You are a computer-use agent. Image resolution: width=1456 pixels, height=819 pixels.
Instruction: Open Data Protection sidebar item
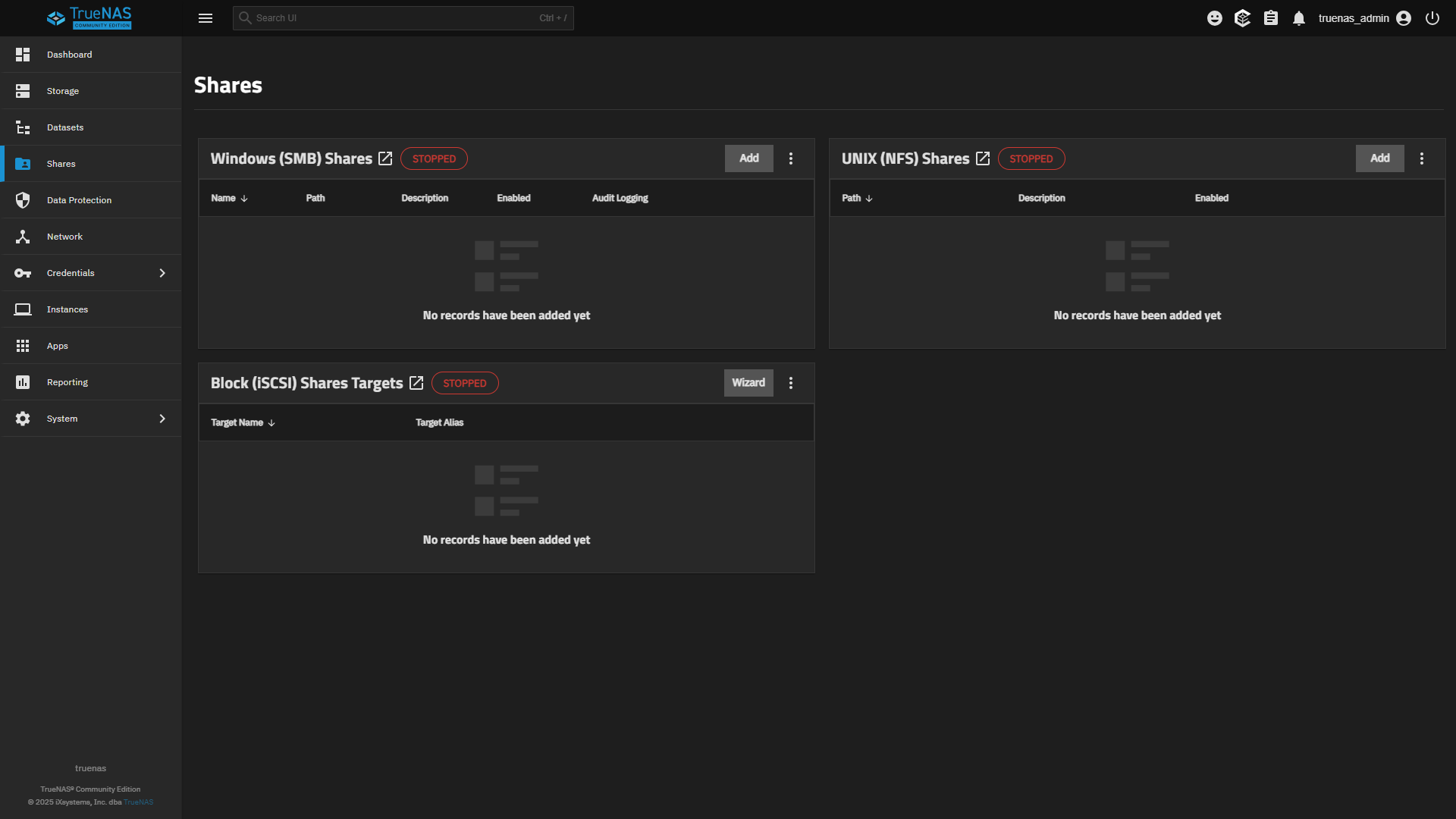(x=79, y=200)
